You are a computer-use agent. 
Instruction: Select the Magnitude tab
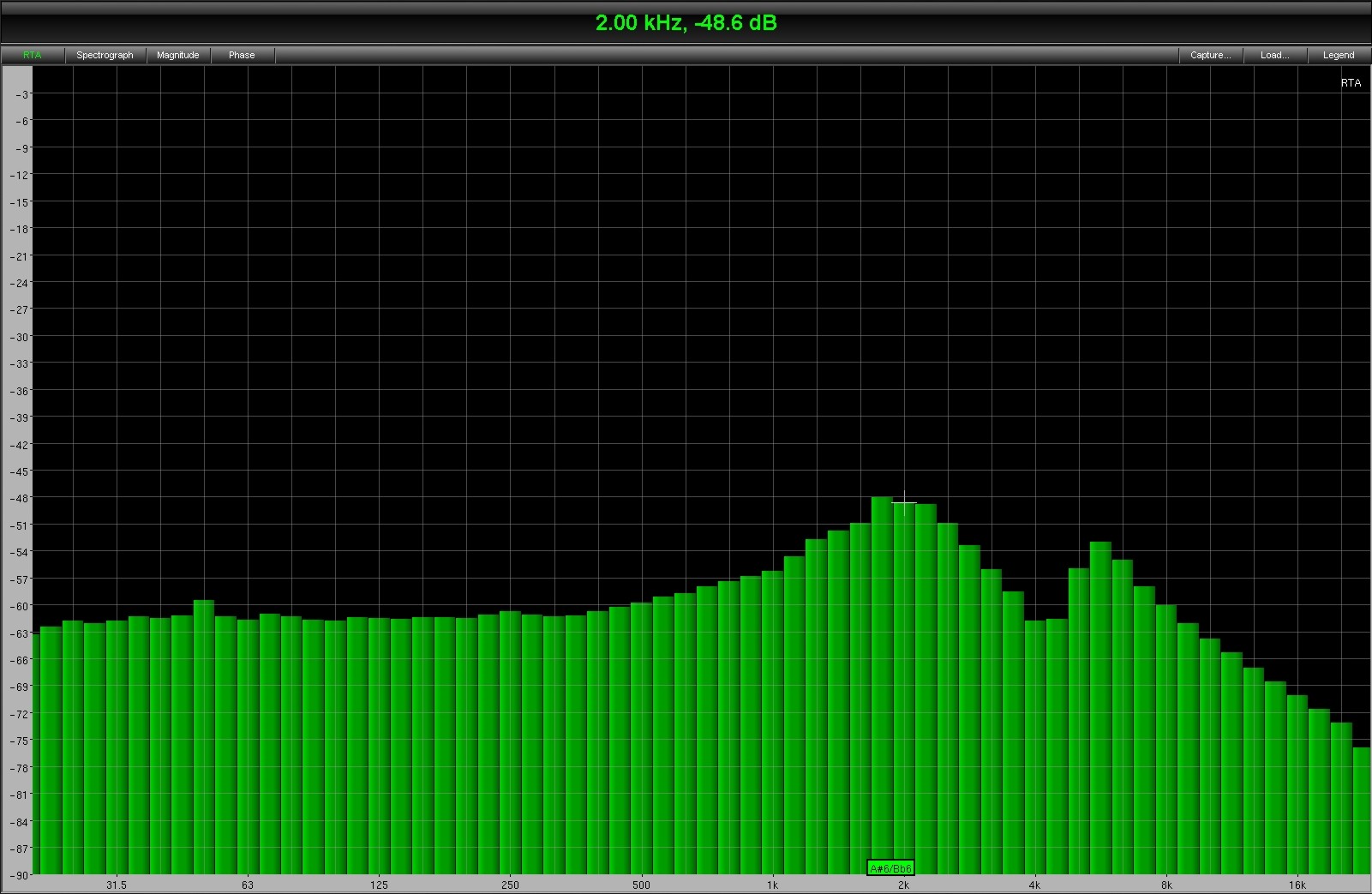(178, 55)
